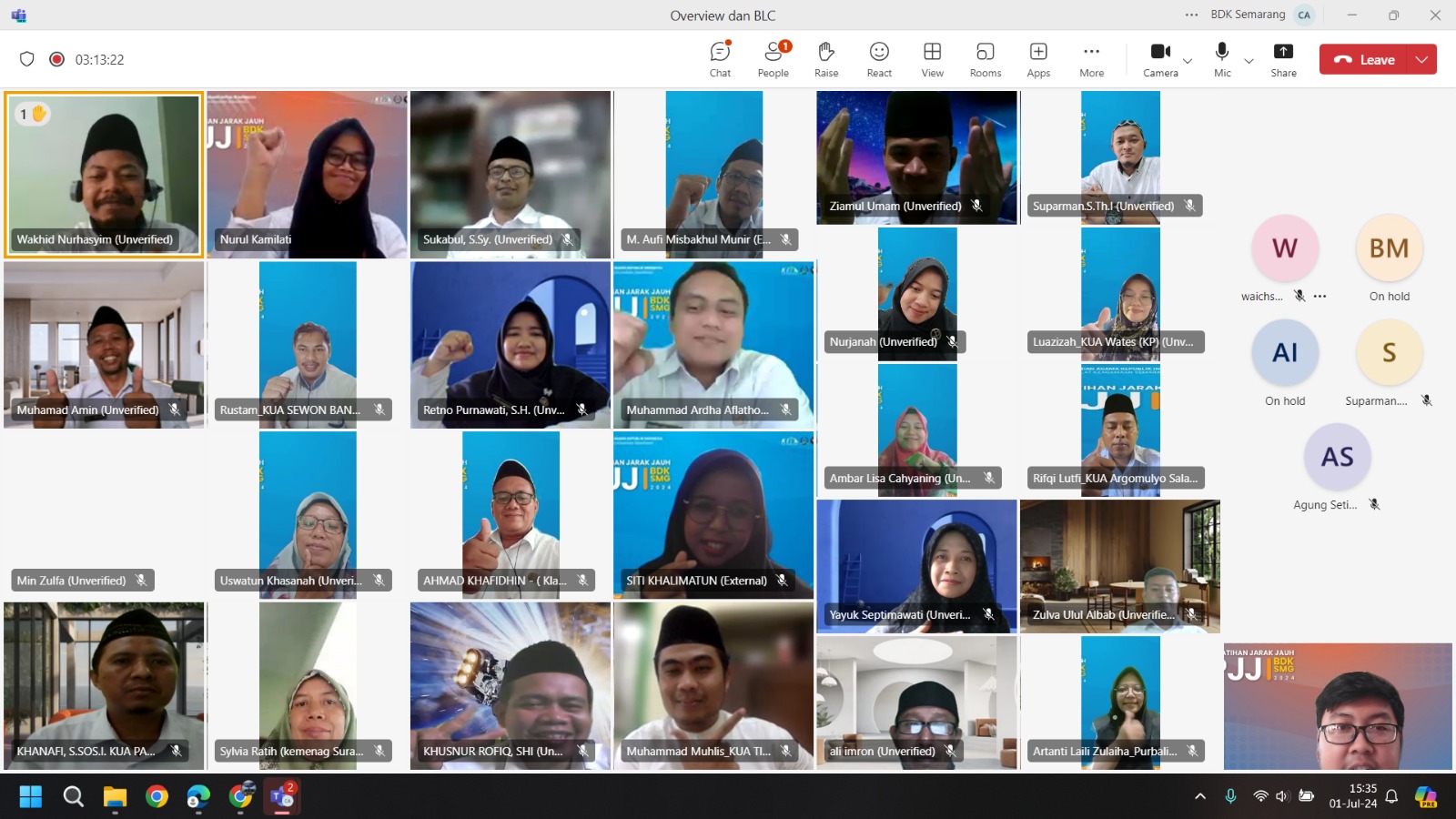This screenshot has height=819, width=1456.
Task: Select Nurul Kamilati's video tile
Action: [308, 175]
